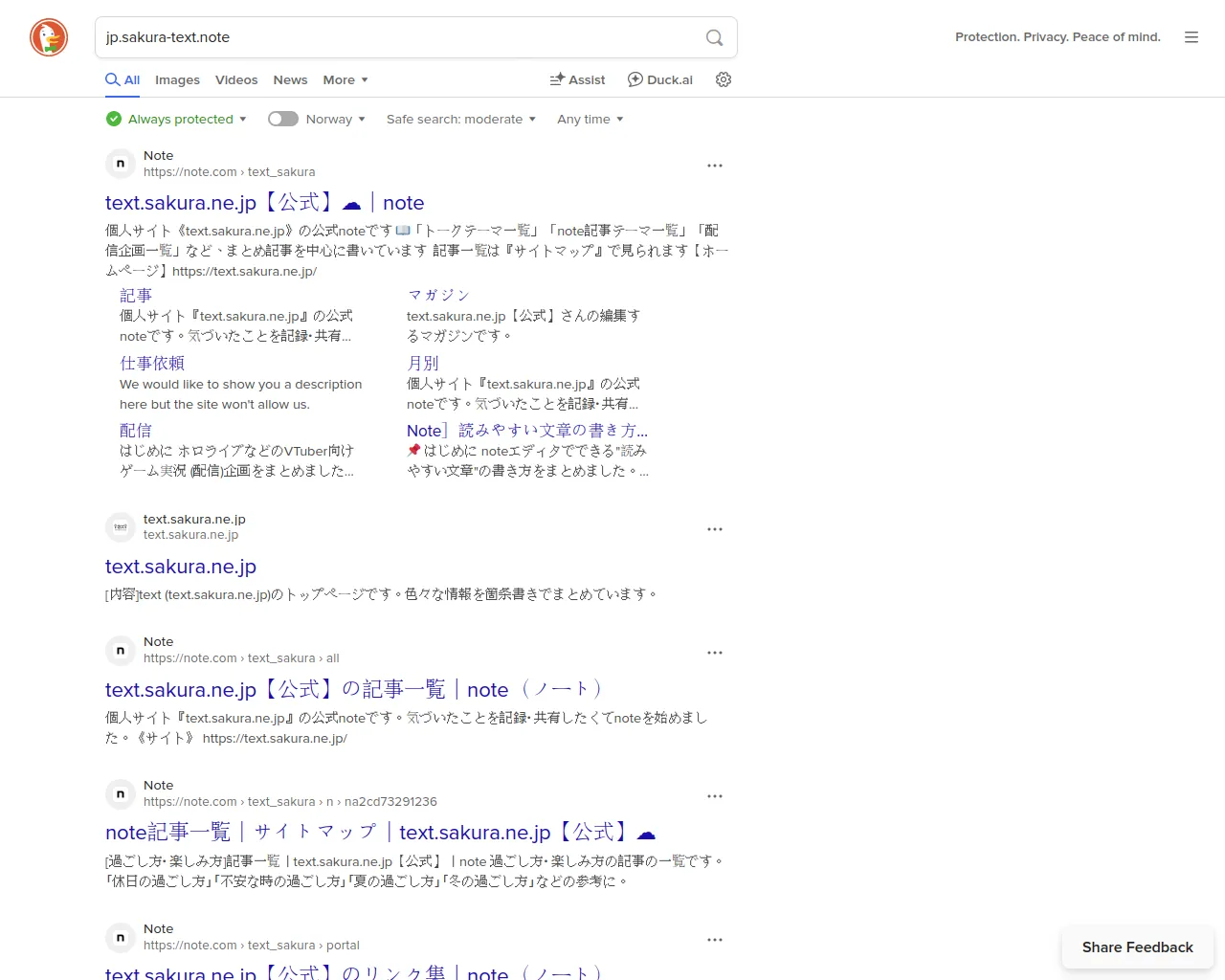The width and height of the screenshot is (1225, 980).
Task: Switch to the News tab
Action: [290, 79]
